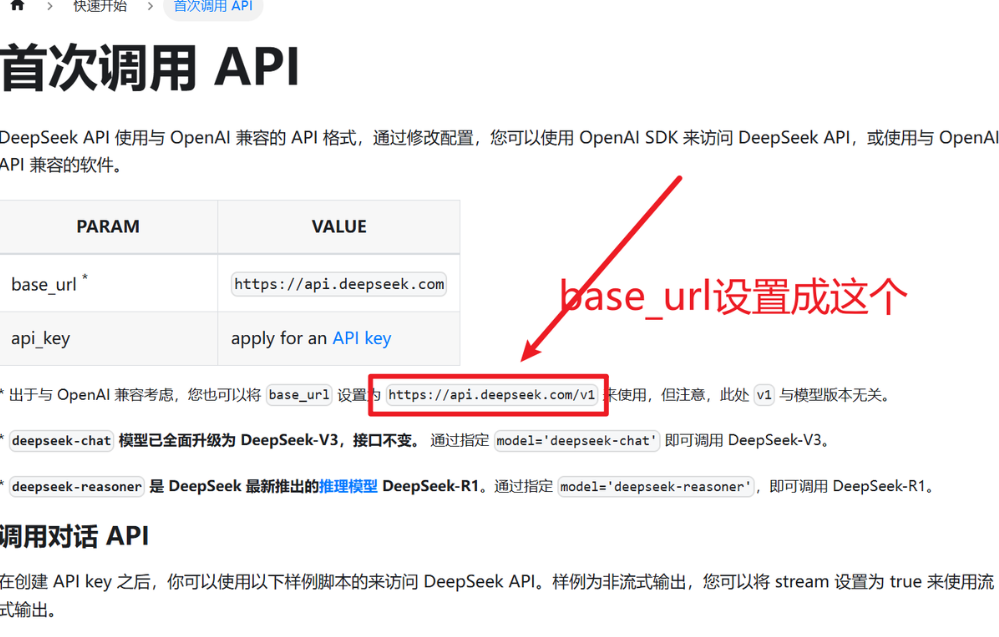
Task: Click the api_key table cell
Action: [x=108, y=338]
